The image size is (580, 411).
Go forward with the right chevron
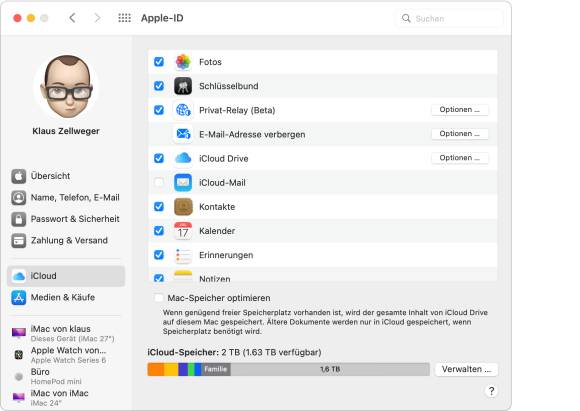pos(97,18)
